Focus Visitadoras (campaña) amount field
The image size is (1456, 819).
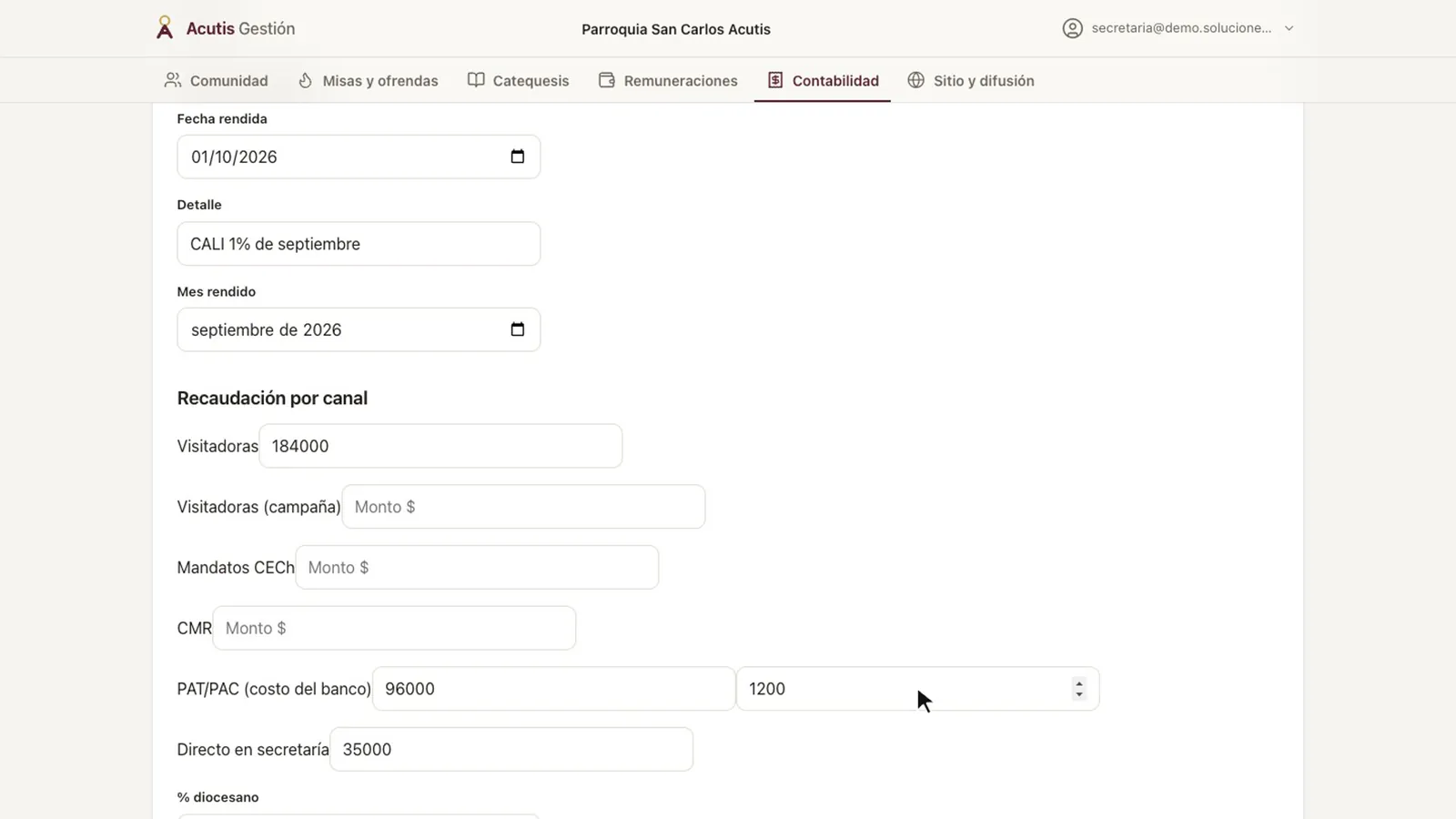tap(523, 507)
